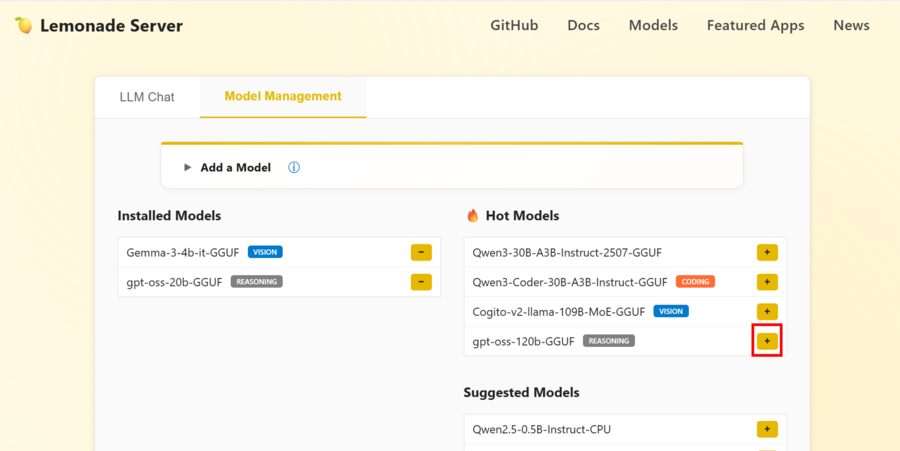This screenshot has width=900, height=451.
Task: Open the GitHub link
Action: tap(514, 25)
